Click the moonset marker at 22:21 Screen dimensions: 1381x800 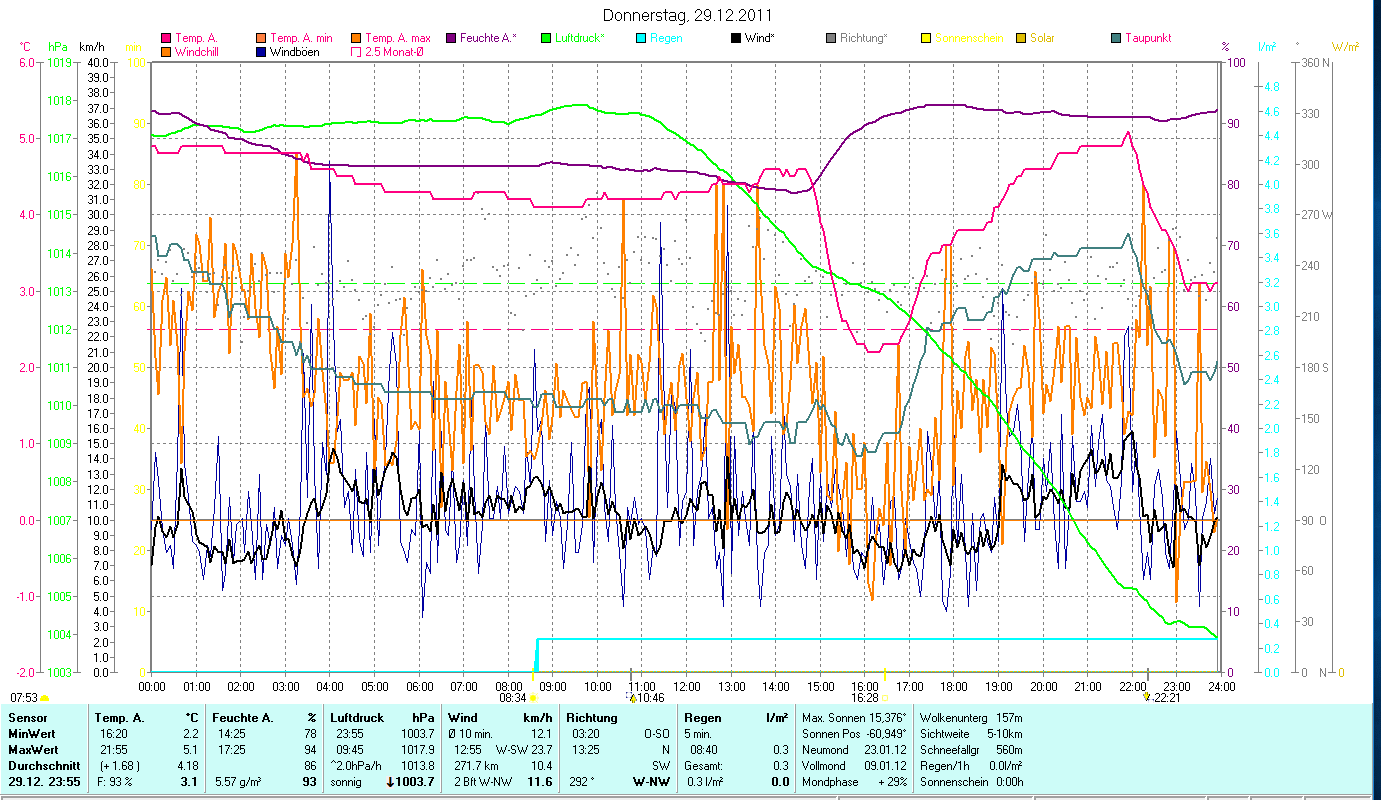pyautogui.click(x=1147, y=697)
